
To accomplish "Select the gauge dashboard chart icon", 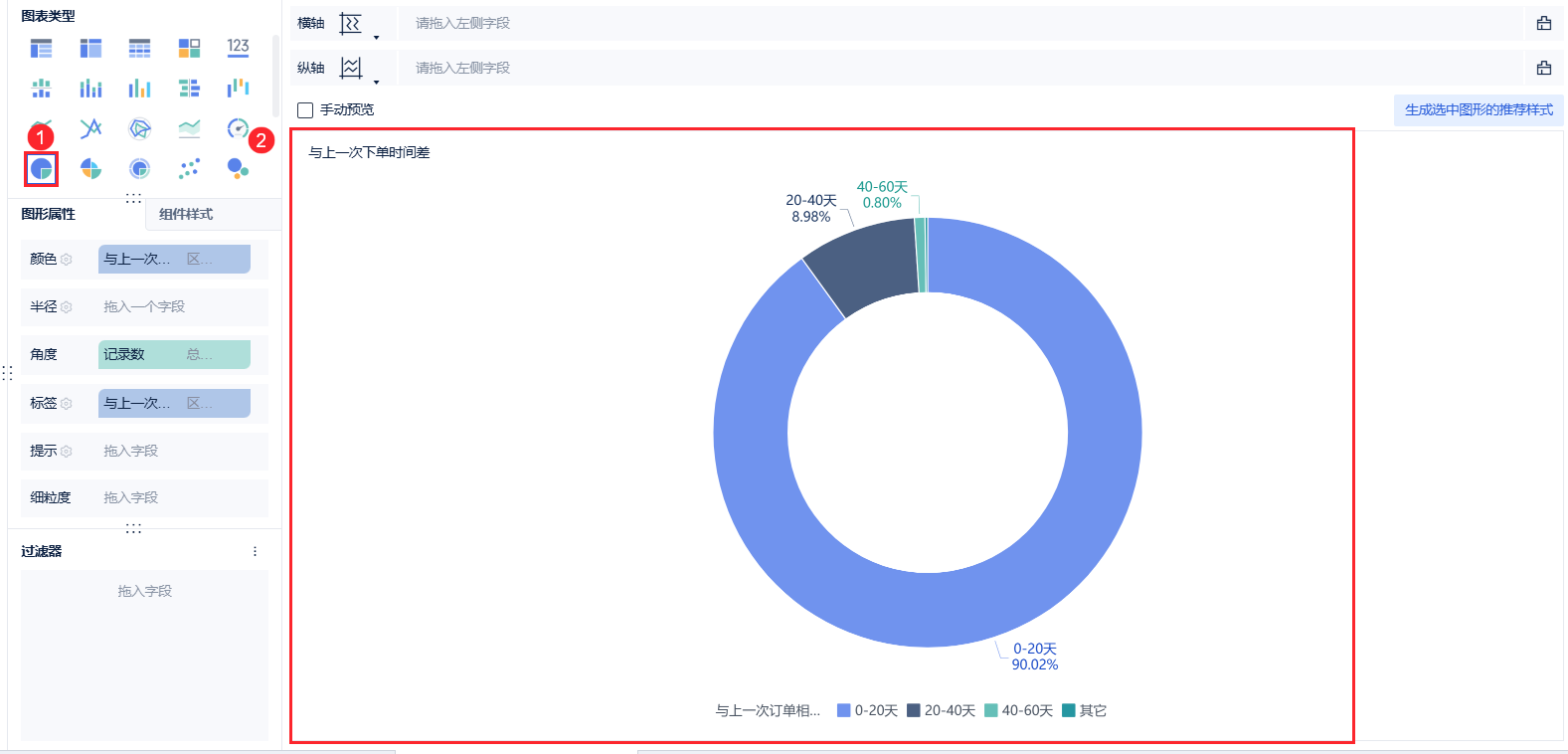I will (238, 128).
